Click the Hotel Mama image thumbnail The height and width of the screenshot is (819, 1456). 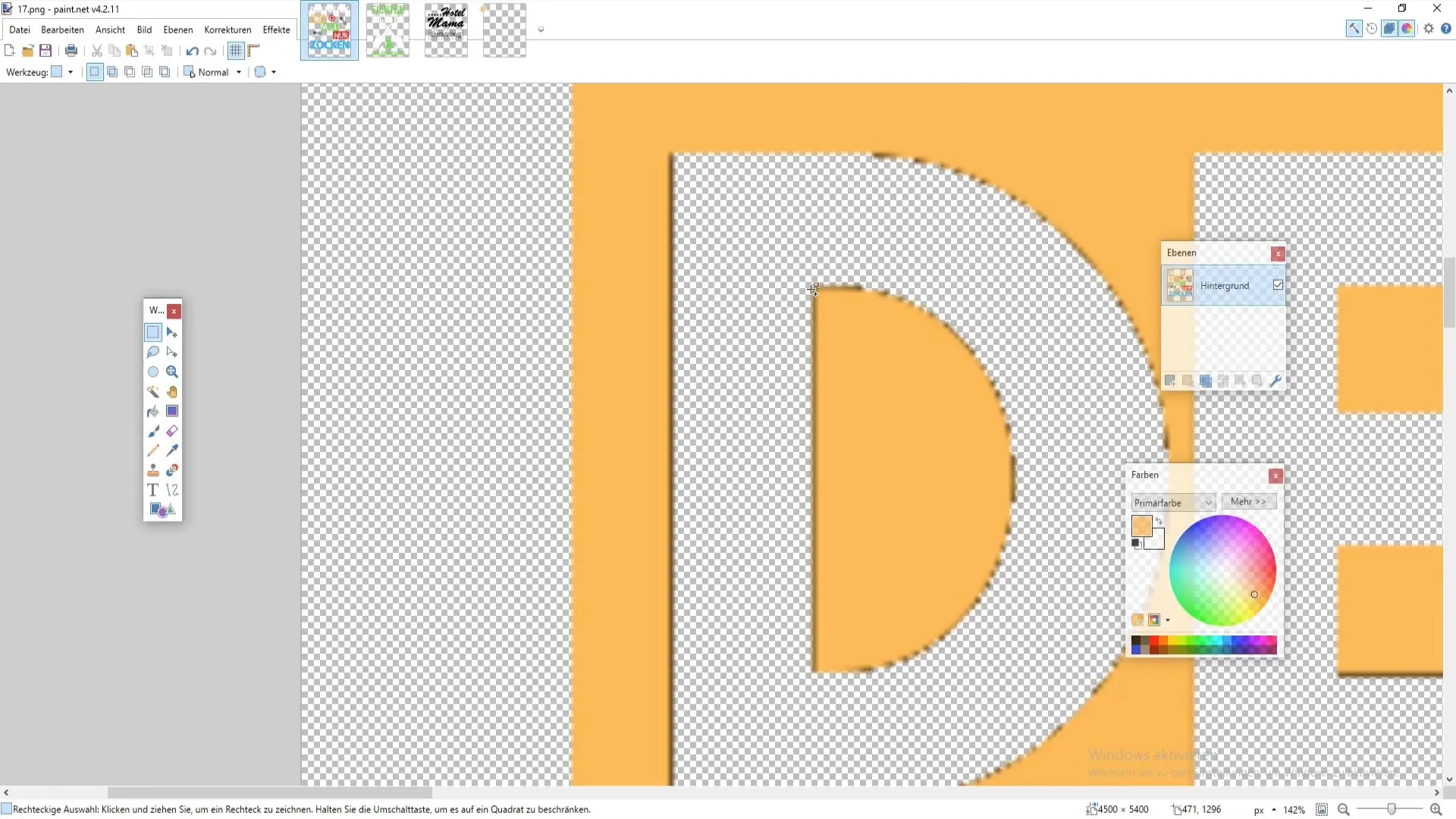(x=447, y=28)
